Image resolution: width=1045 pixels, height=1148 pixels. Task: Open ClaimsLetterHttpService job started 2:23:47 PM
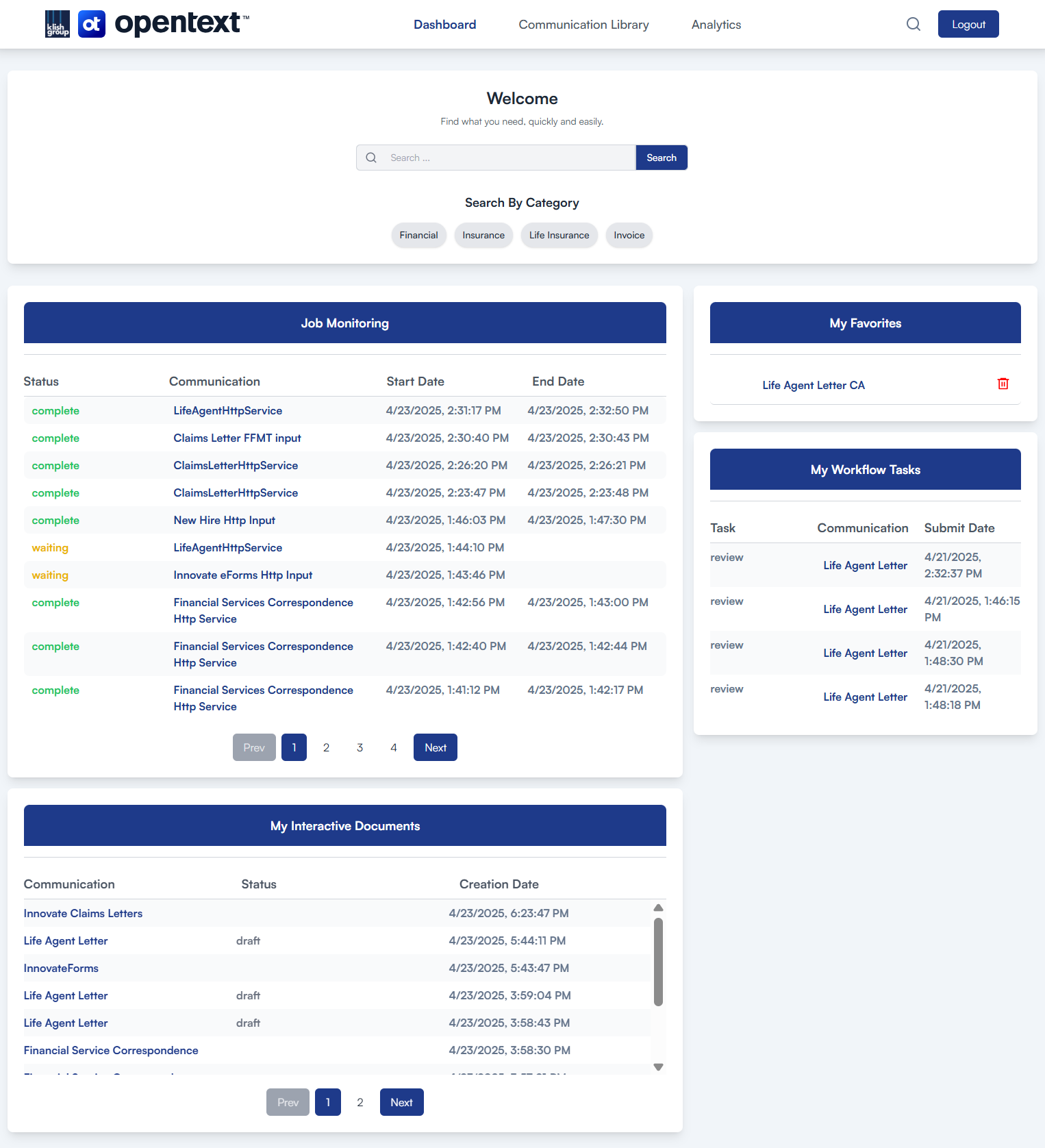pos(236,492)
